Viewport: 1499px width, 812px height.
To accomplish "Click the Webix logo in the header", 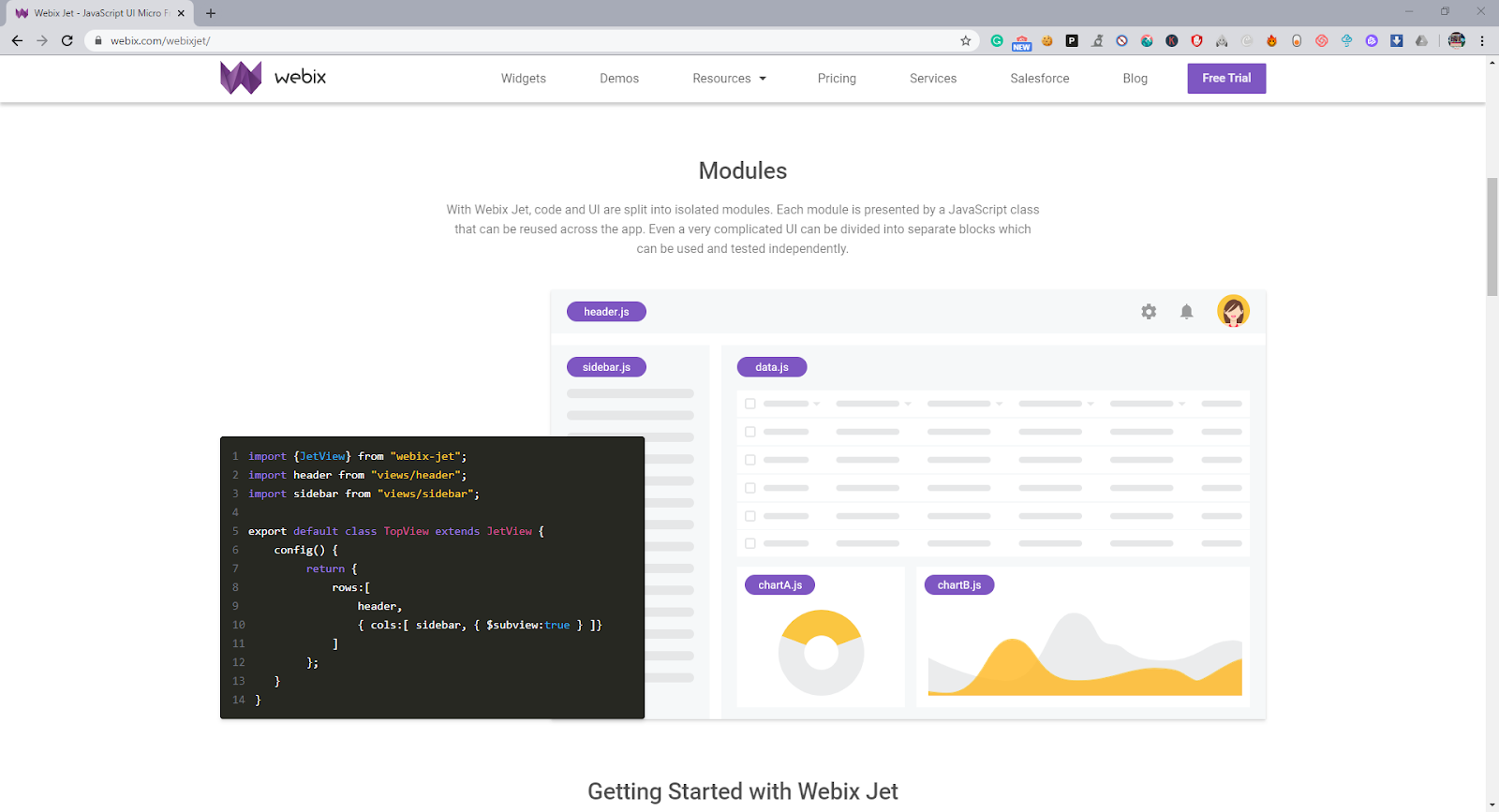I will tap(241, 78).
